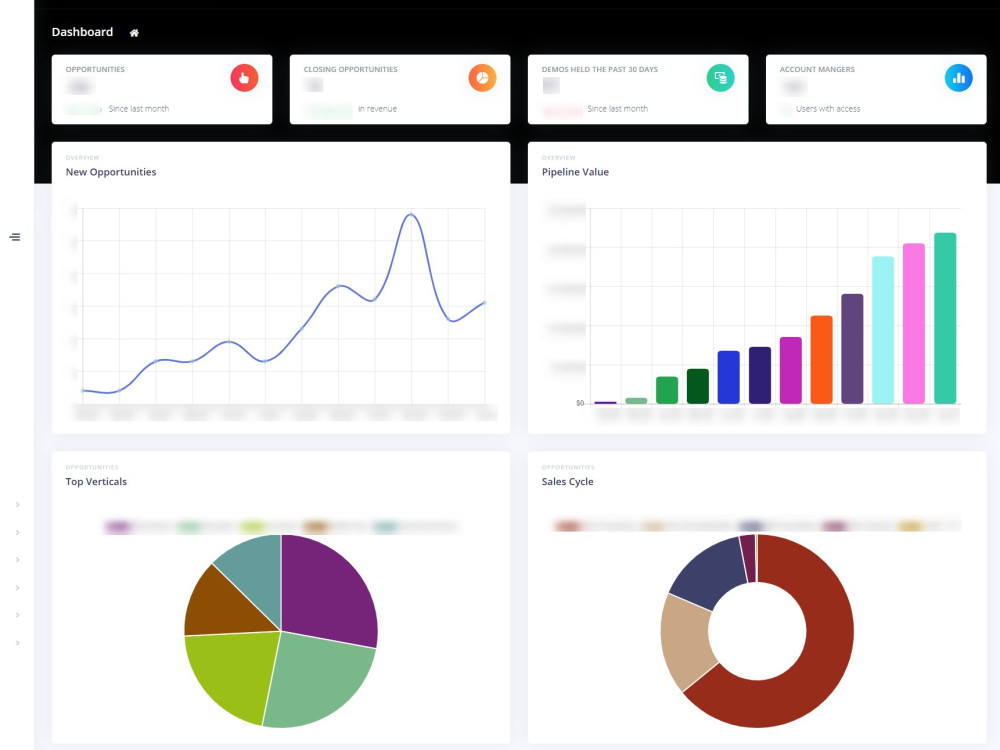Click the green Demos Held card icon
Viewport: 1000px width, 750px height.
(720, 78)
